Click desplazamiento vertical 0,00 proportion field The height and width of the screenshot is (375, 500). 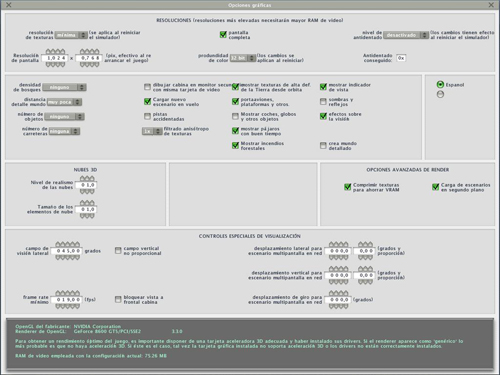pyautogui.click(x=365, y=275)
